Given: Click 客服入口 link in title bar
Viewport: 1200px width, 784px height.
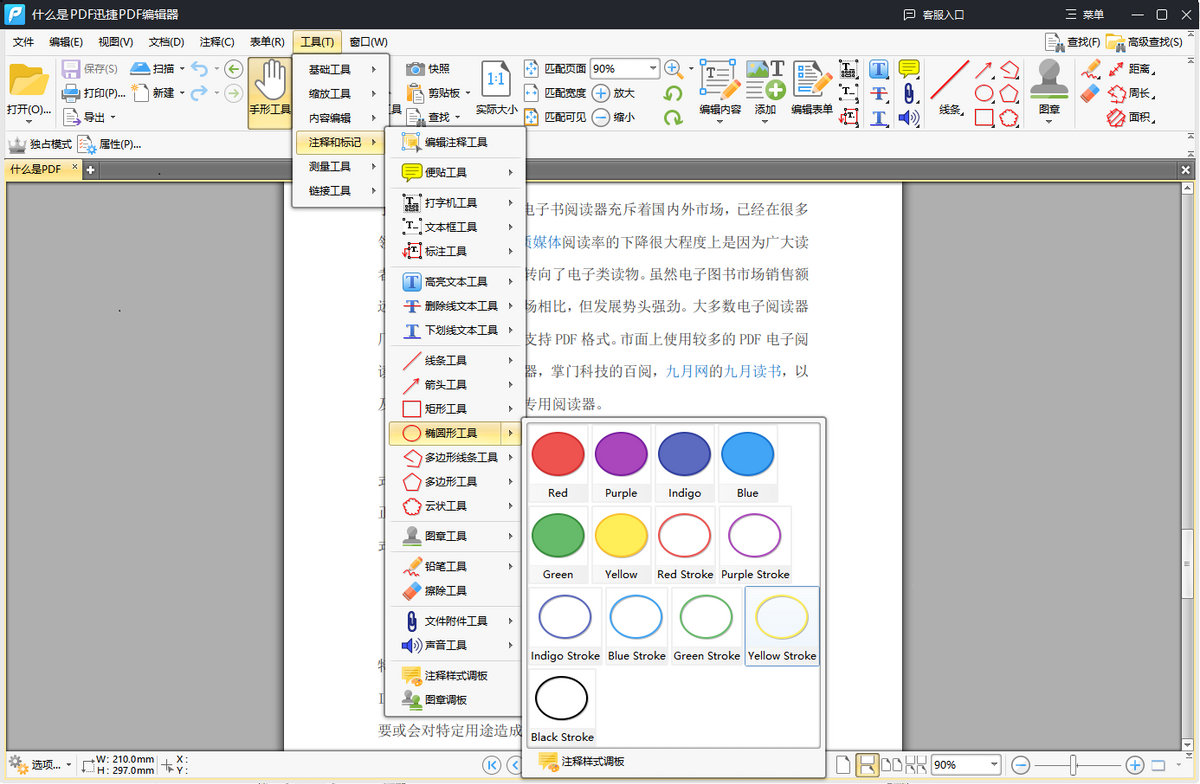Looking at the screenshot, I should coord(934,15).
